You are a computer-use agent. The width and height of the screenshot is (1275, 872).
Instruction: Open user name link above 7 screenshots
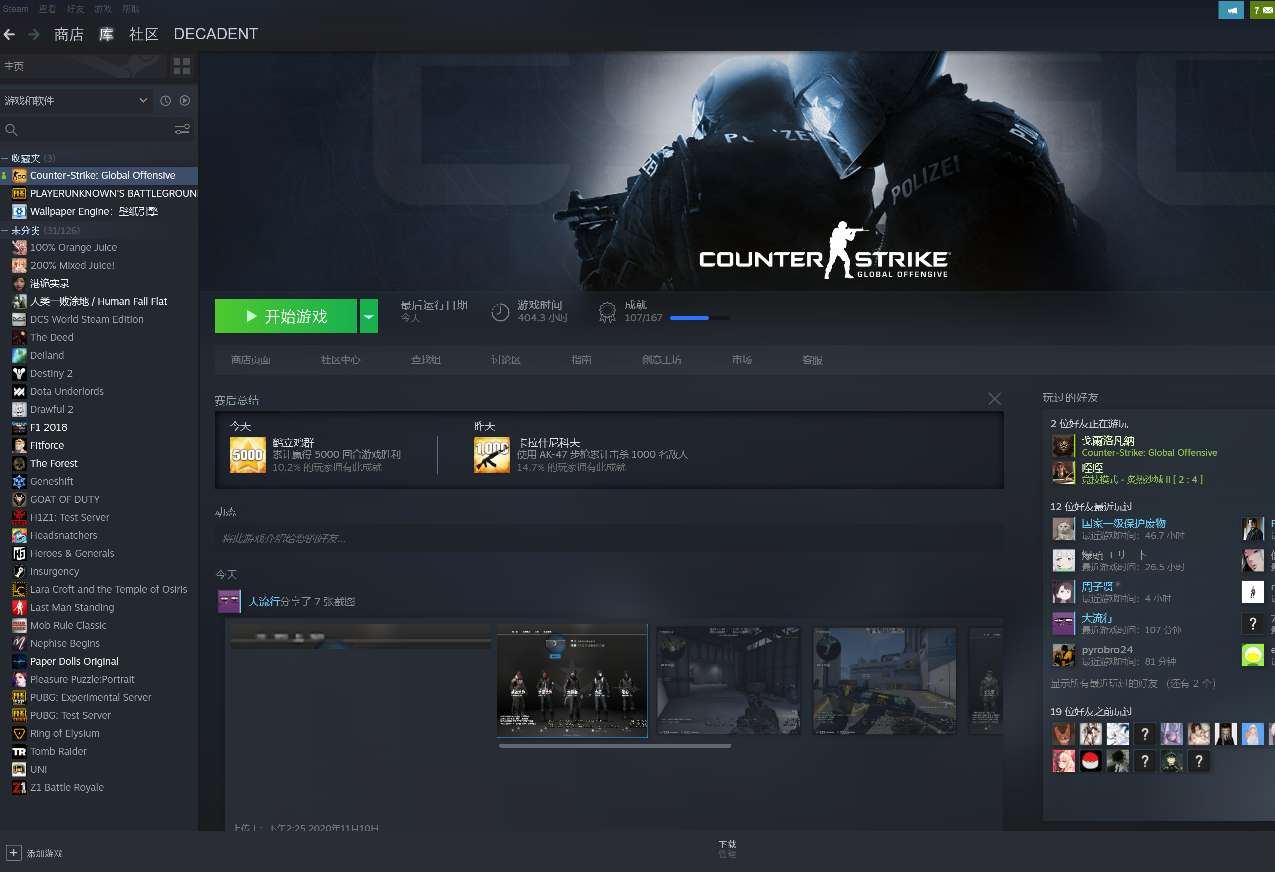264,601
